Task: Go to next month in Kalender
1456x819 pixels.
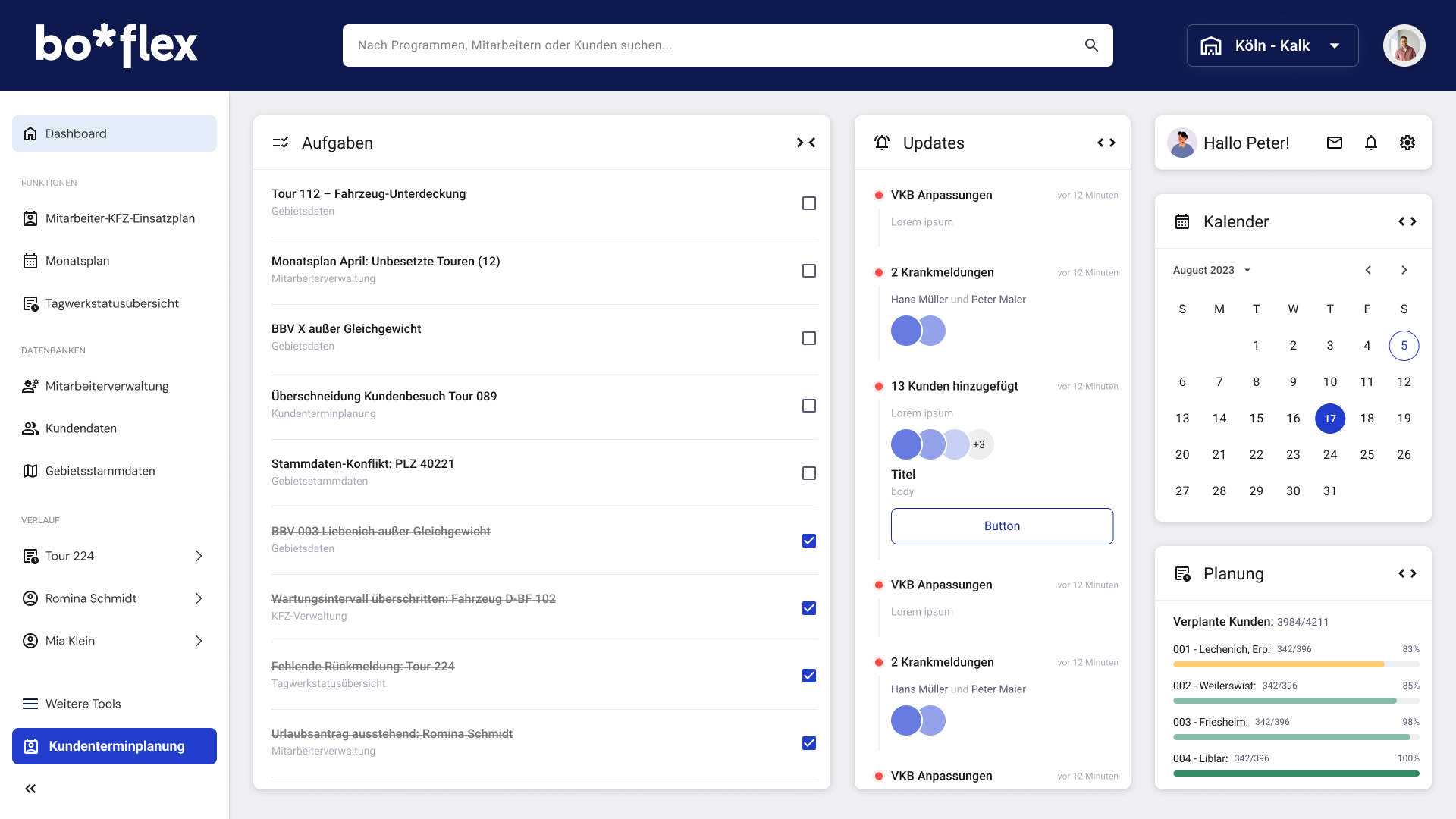Action: [x=1404, y=270]
